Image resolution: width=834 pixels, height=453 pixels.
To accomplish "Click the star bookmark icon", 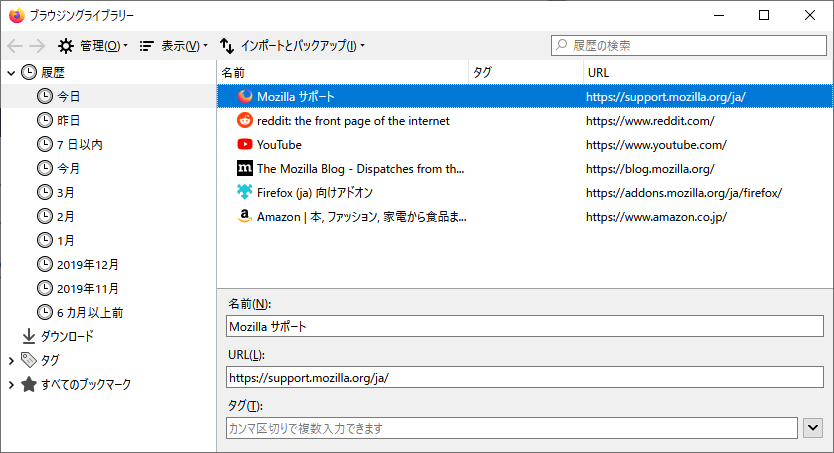I will 29,384.
